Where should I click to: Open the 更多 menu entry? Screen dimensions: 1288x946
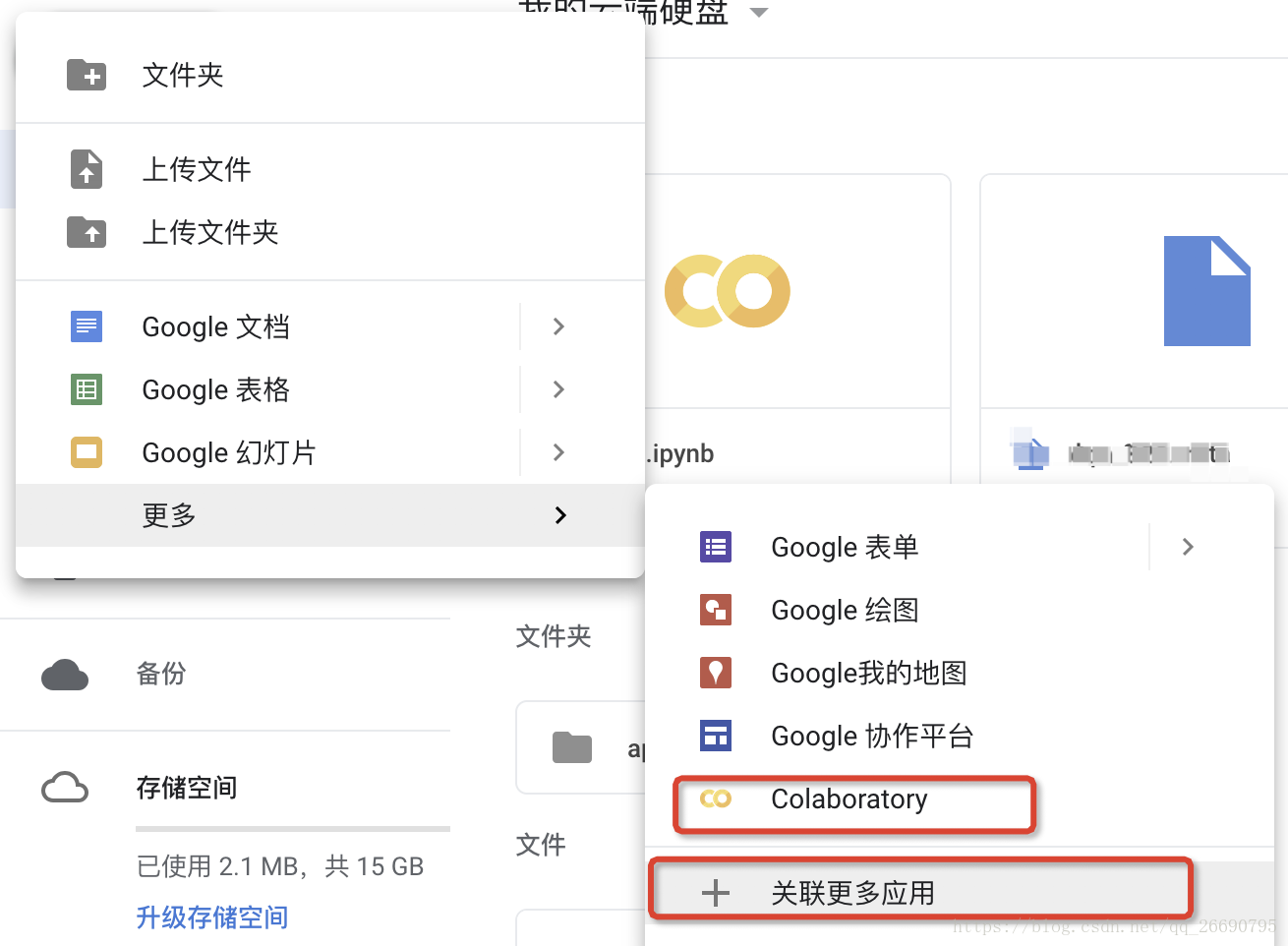coord(330,515)
